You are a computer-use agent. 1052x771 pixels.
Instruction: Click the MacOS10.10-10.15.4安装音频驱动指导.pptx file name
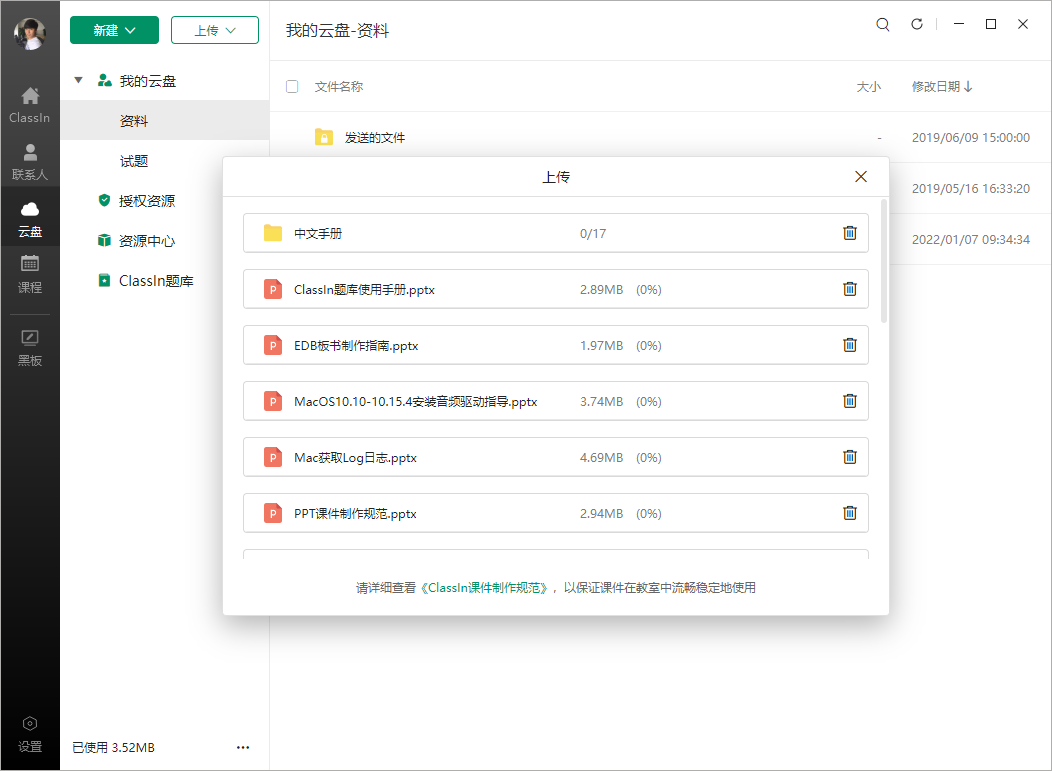tap(415, 401)
